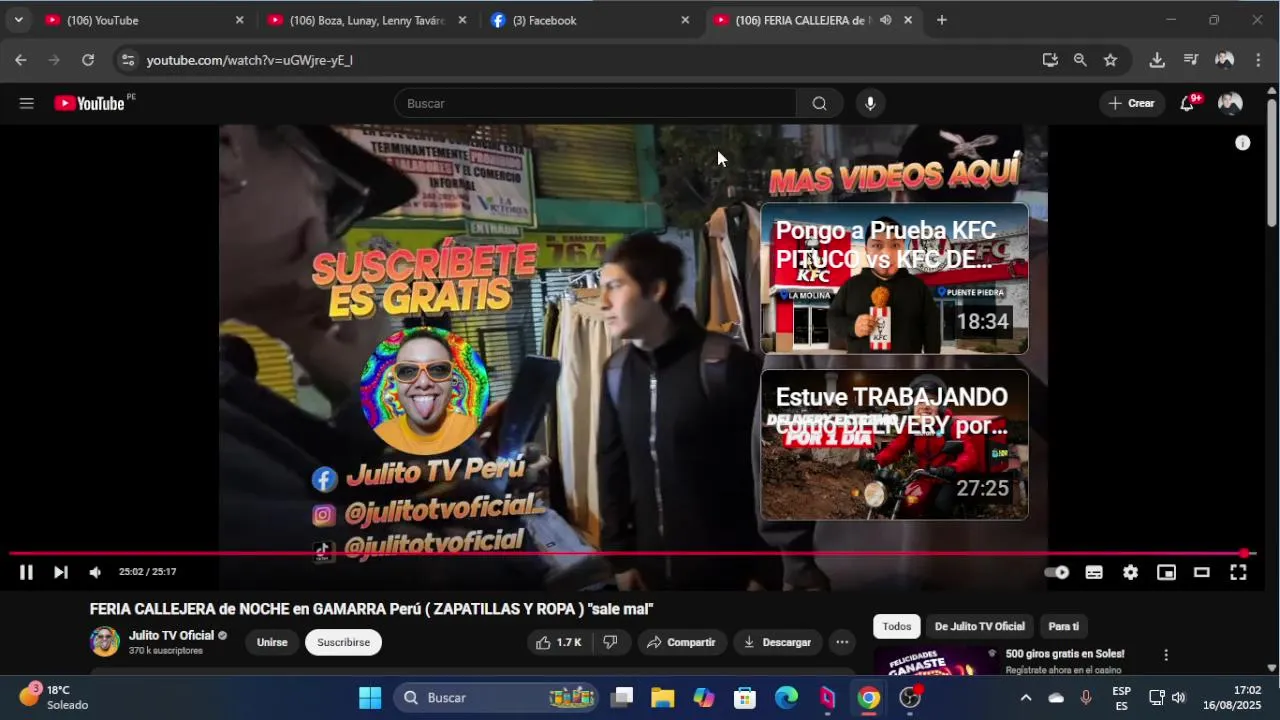Click the search magnifier button in YouTube
Image resolution: width=1280 pixels, height=720 pixels.
click(820, 103)
